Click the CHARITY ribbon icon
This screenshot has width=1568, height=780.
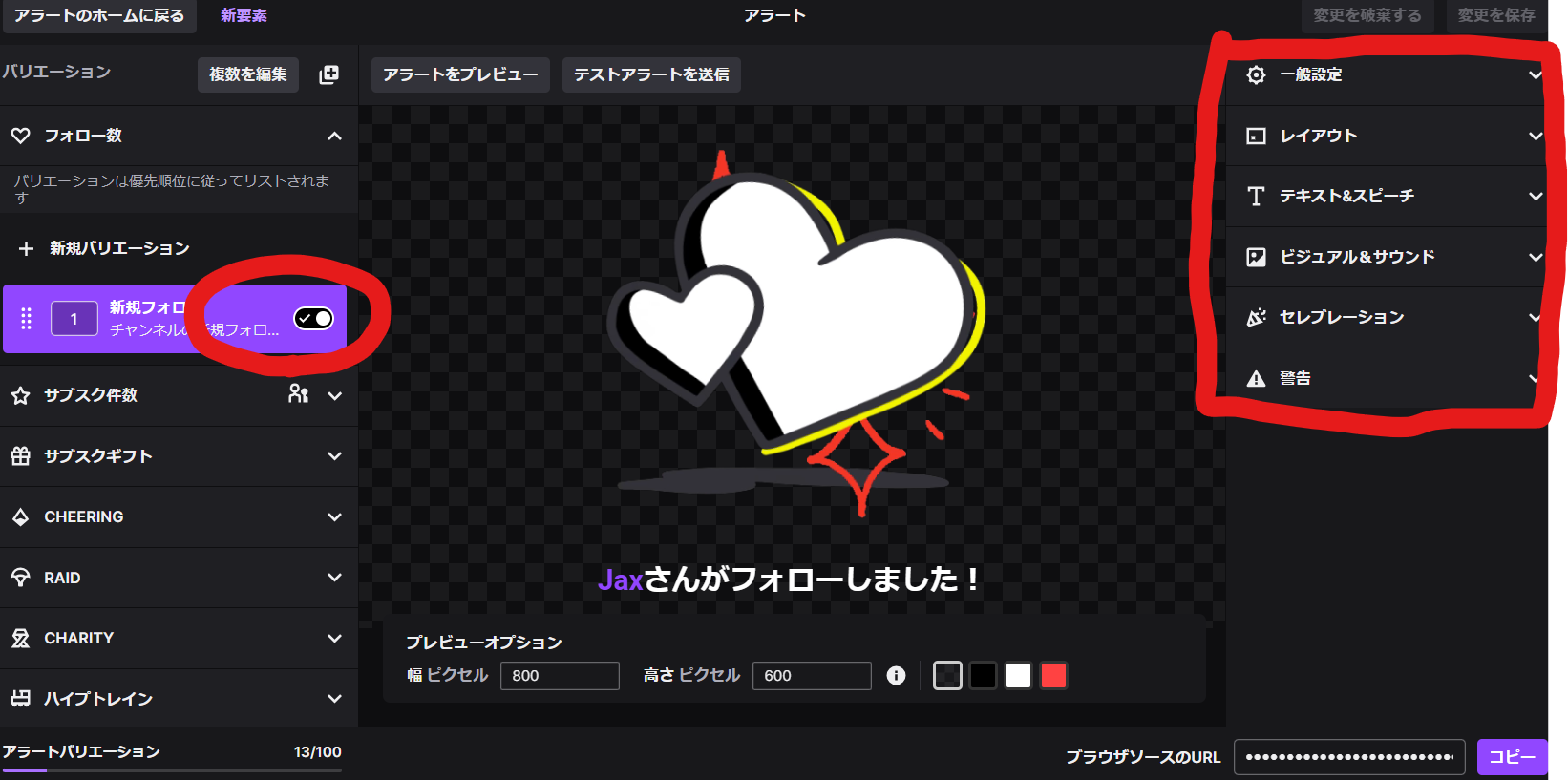pos(21,638)
